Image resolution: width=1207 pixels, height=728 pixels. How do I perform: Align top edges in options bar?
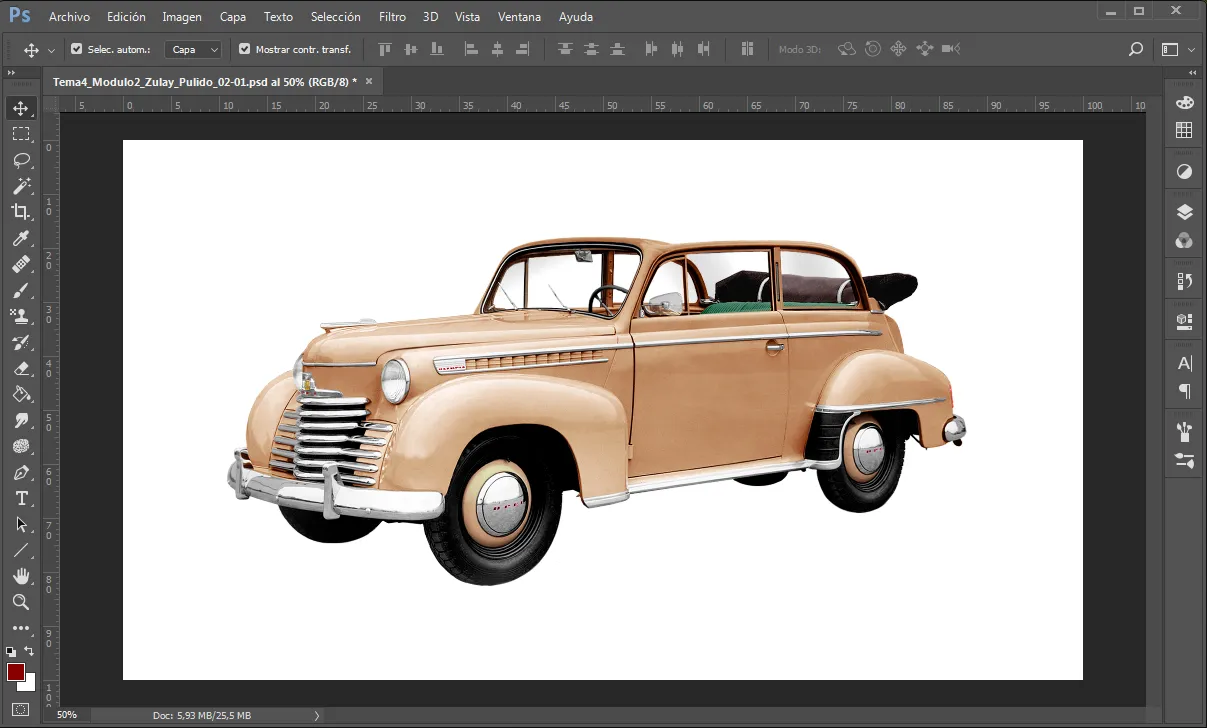click(383, 49)
